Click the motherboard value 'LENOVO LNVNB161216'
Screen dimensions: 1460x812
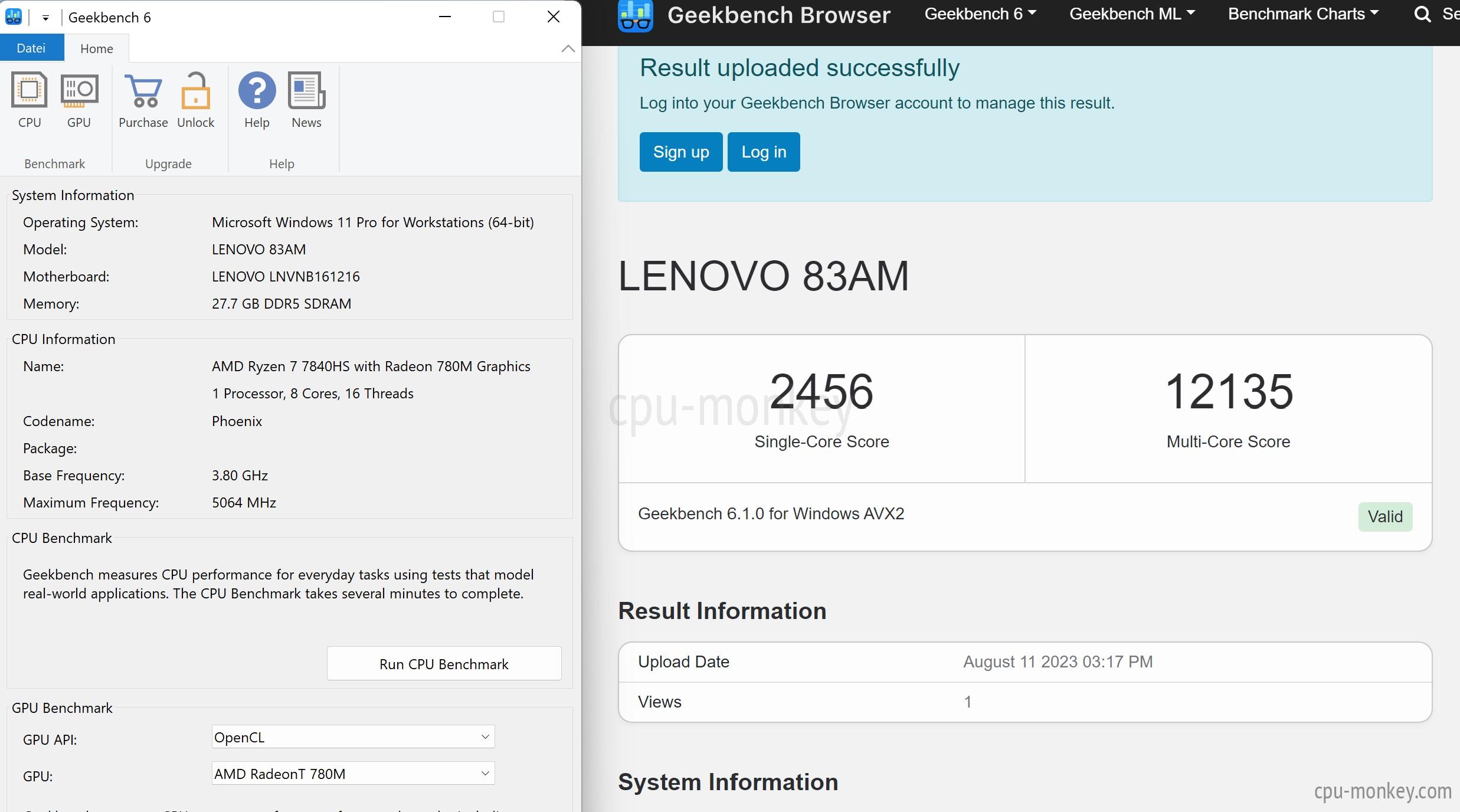286,276
